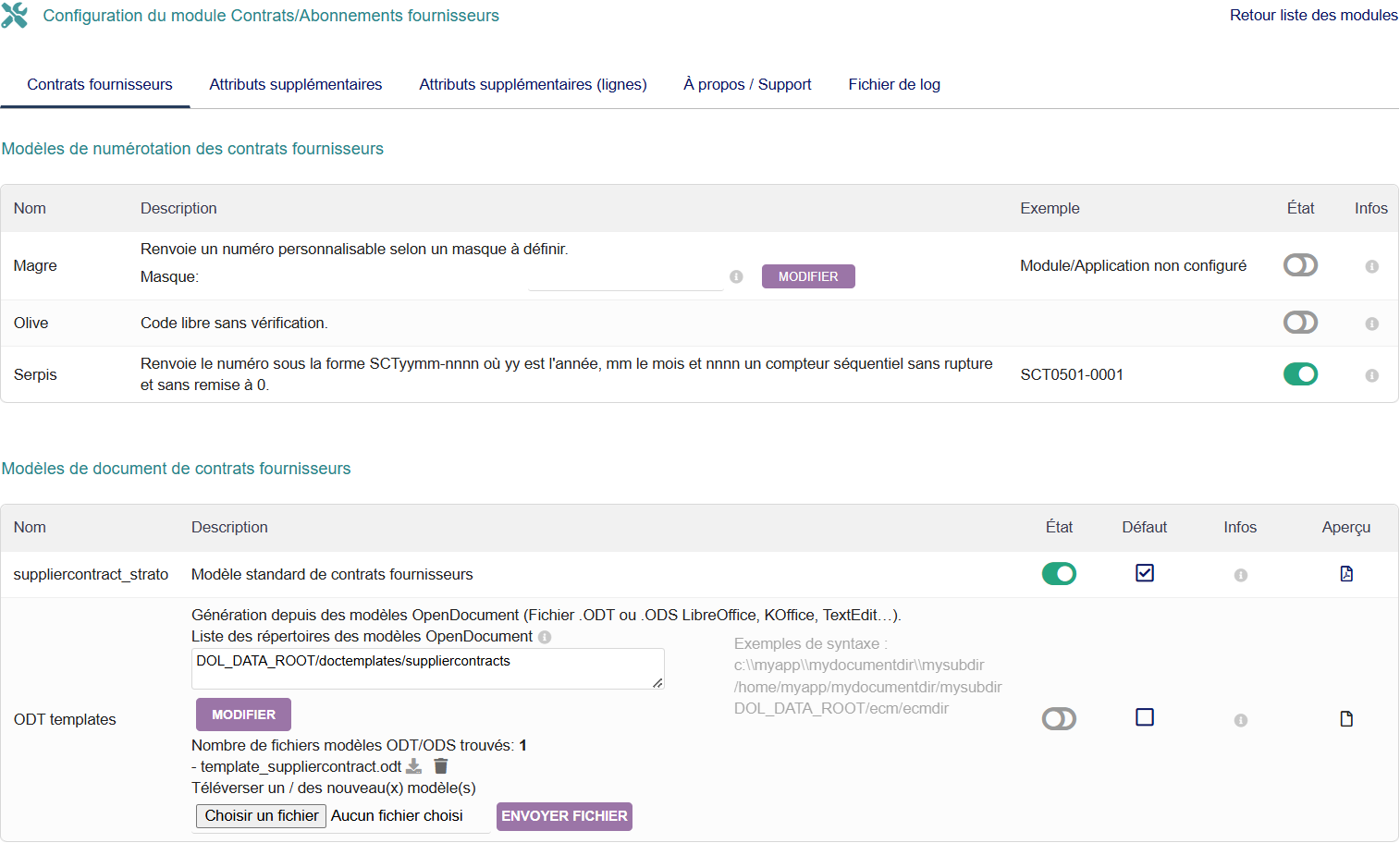Click the preview icon for ODT templates

tap(1345, 719)
